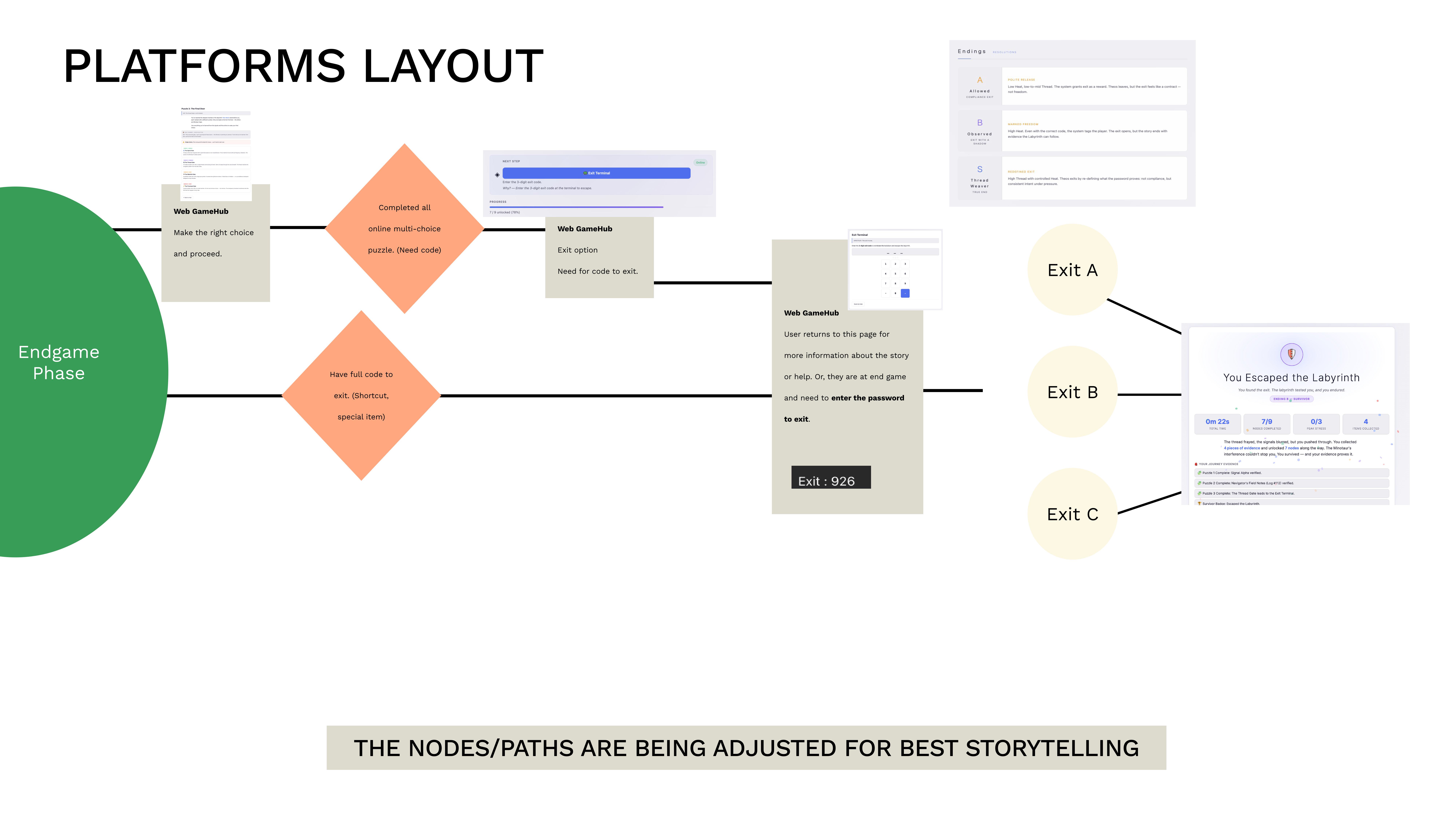
Task: Select the "Have full code to exit" diamond
Action: (x=361, y=396)
